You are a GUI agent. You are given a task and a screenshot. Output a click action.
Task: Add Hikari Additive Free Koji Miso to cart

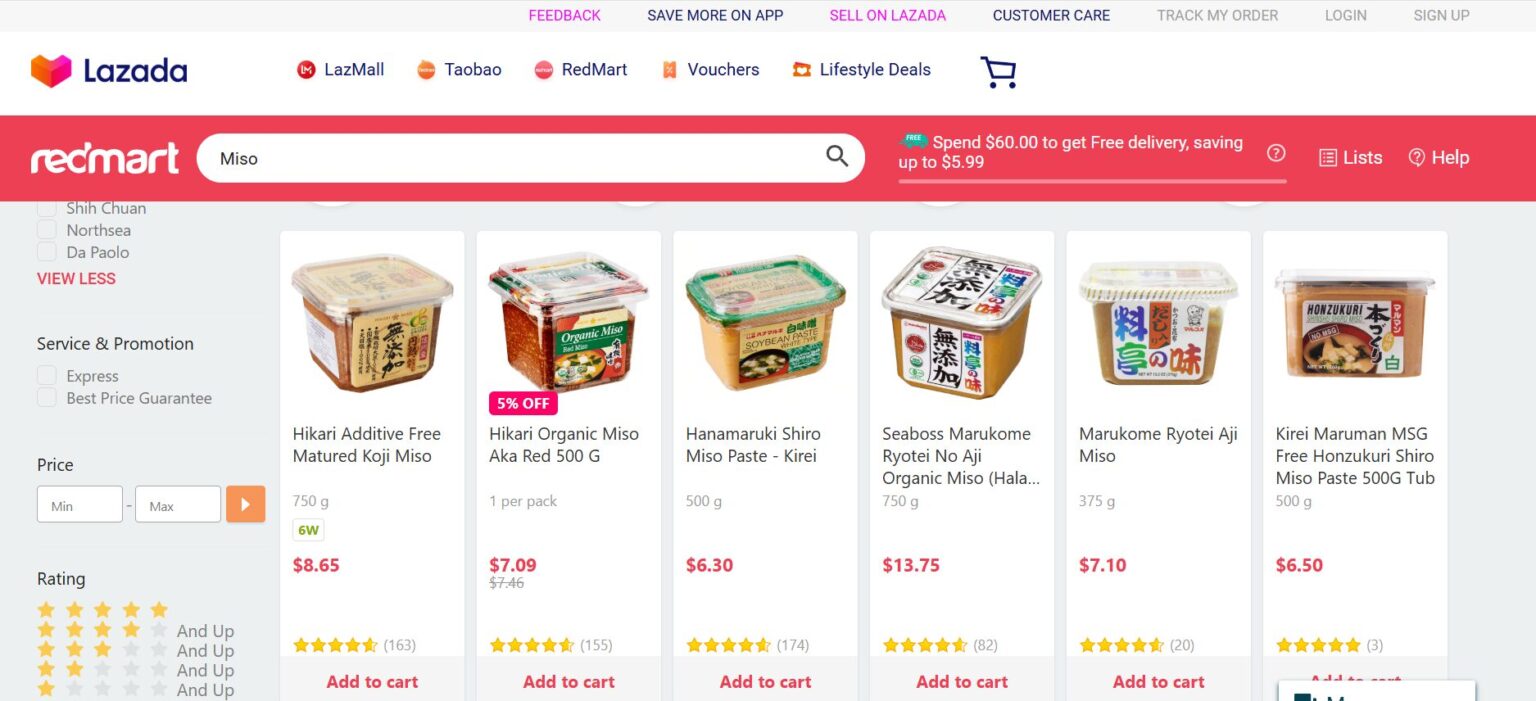pos(372,681)
